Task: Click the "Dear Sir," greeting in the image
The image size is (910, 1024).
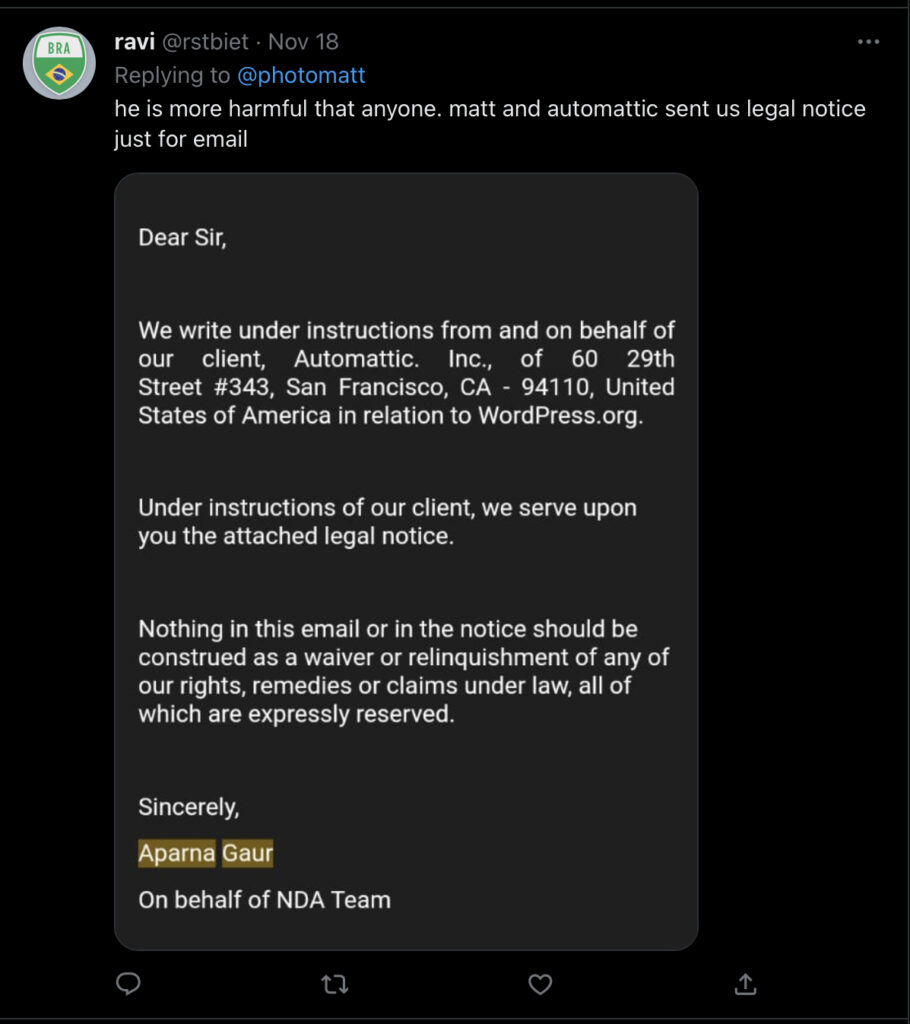Action: pos(182,238)
